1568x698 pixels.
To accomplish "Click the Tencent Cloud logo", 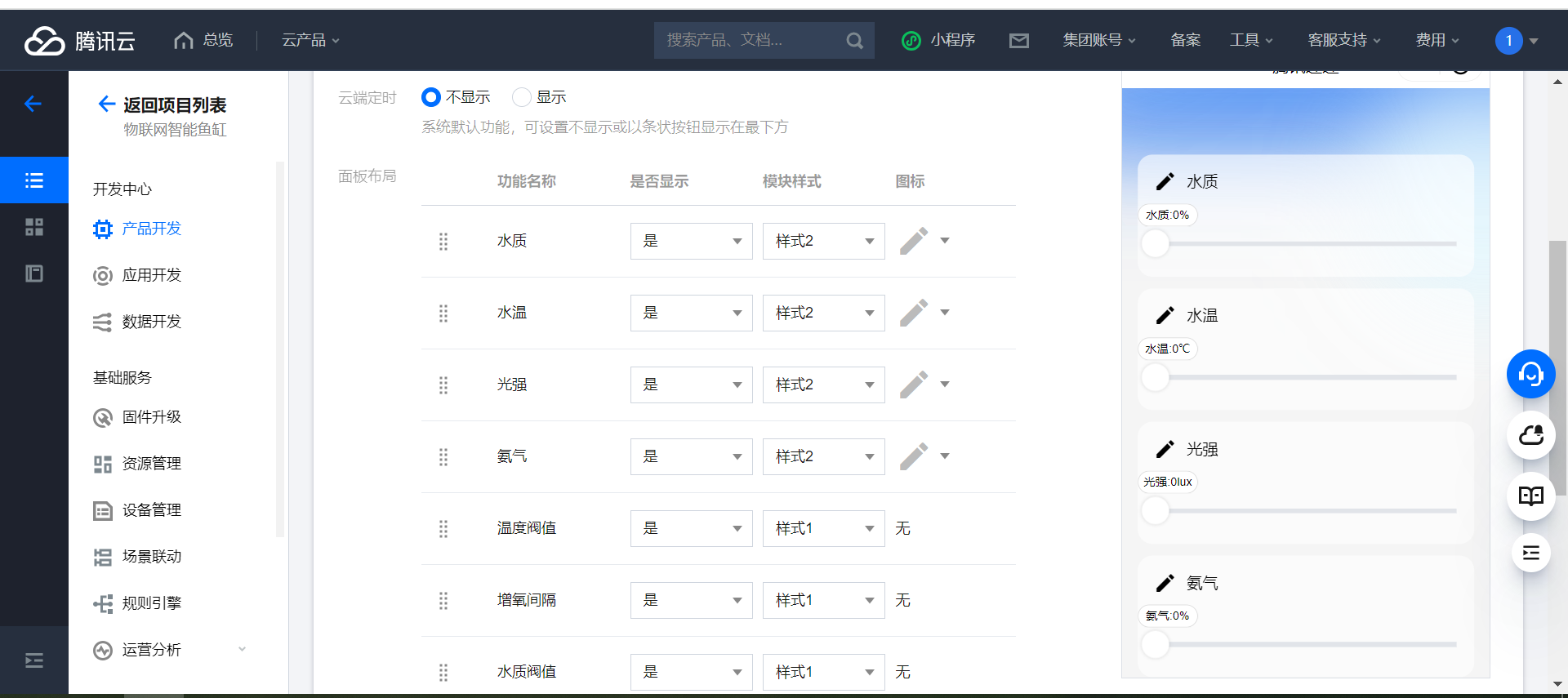I will 79,40.
